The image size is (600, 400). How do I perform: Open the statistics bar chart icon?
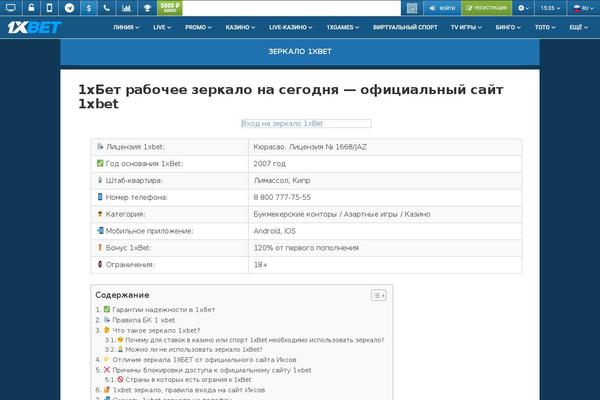126,8
